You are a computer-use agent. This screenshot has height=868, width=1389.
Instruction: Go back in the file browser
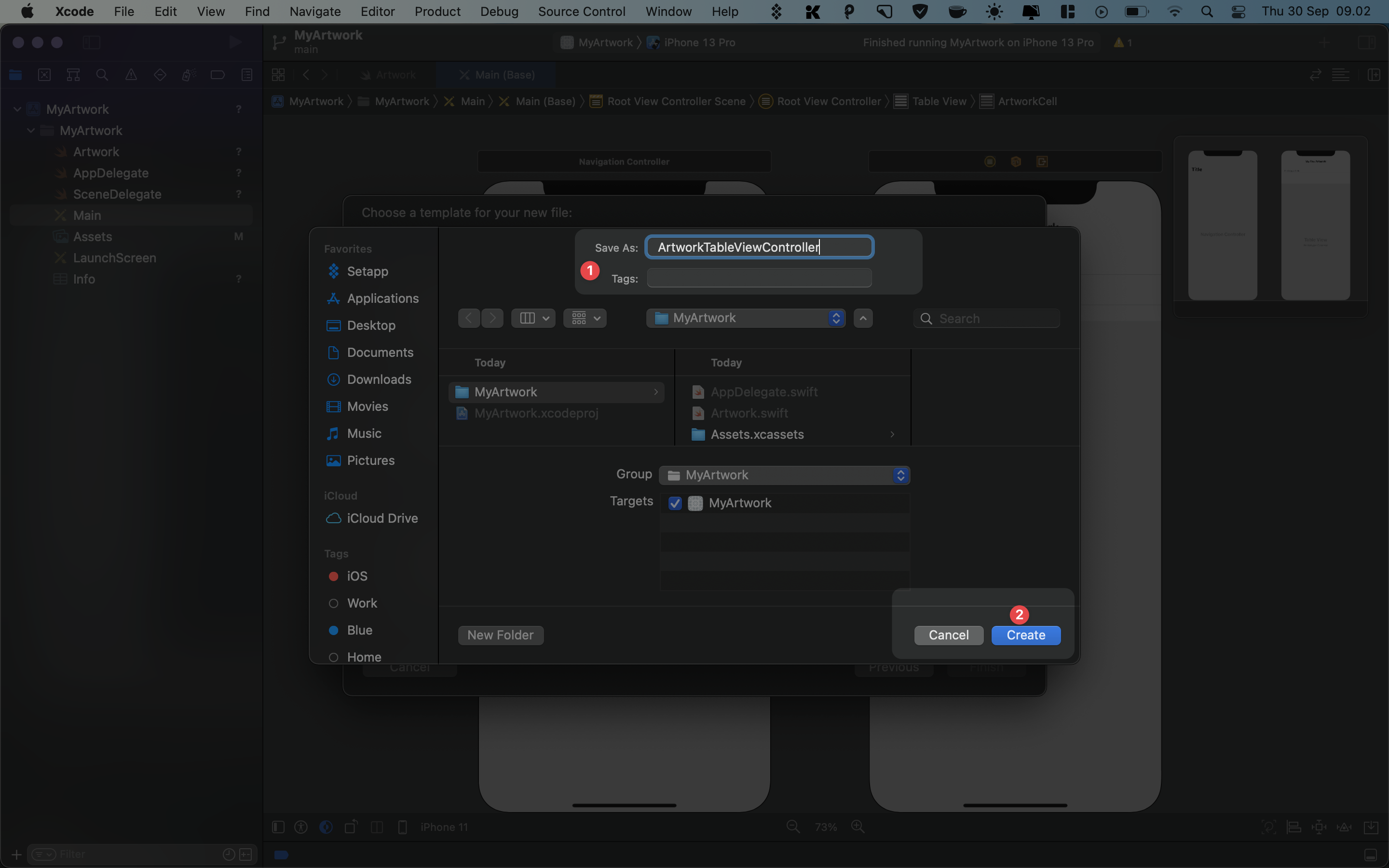click(469, 318)
